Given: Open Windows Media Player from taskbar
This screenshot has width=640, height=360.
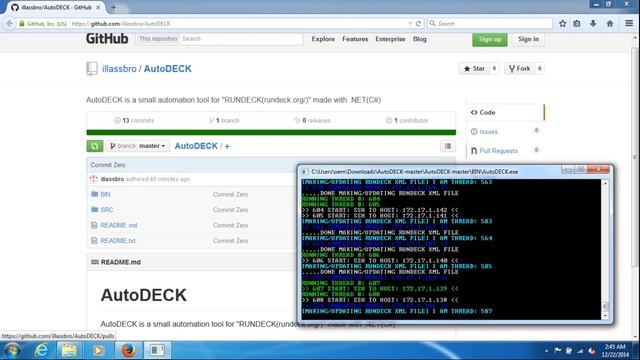Looking at the screenshot, I should tap(98, 350).
